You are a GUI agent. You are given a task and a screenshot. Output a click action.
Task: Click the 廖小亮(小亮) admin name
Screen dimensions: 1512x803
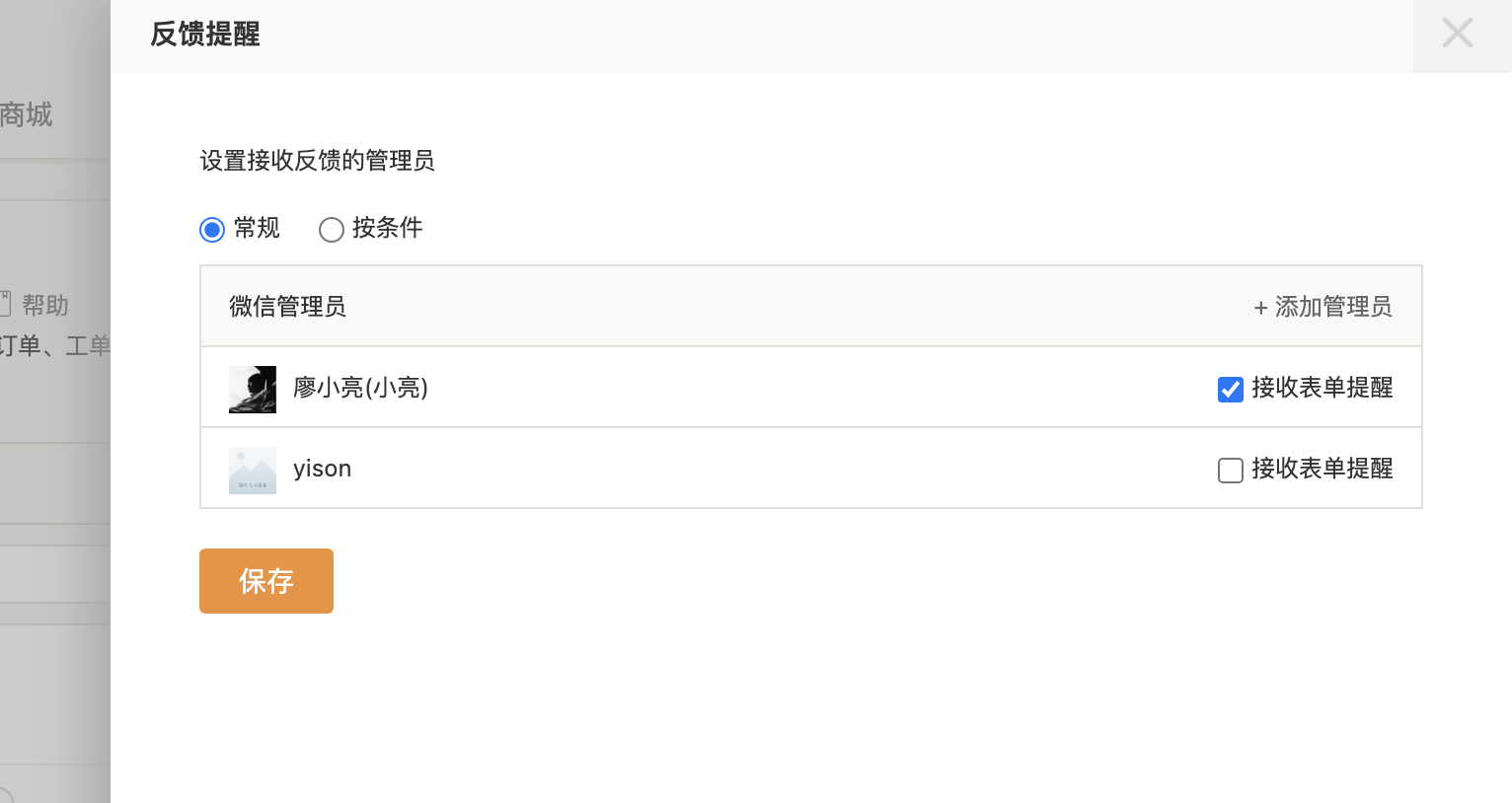pos(360,388)
